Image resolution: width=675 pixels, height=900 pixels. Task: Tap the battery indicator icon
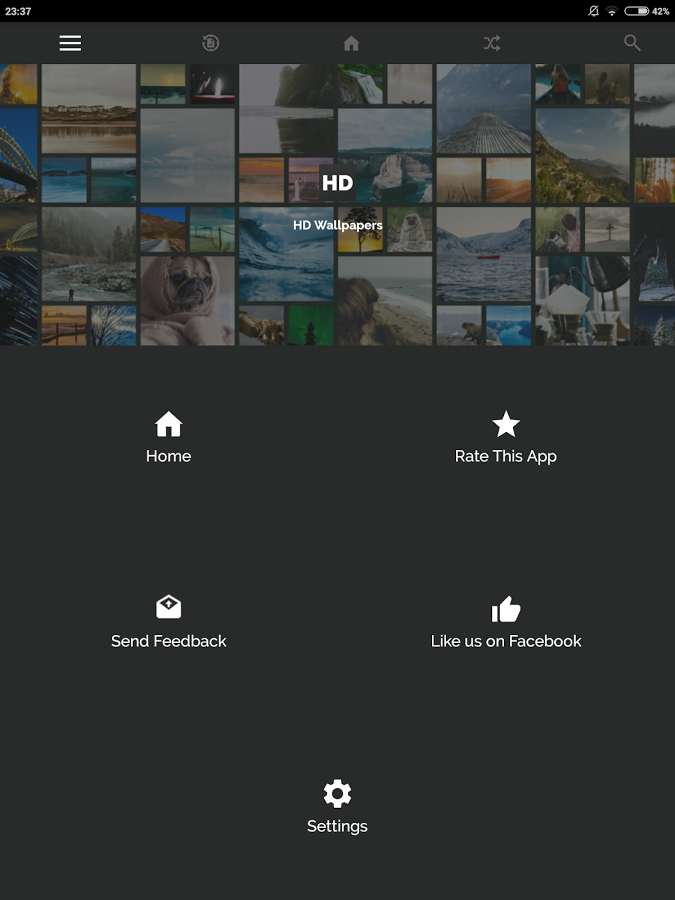(637, 11)
